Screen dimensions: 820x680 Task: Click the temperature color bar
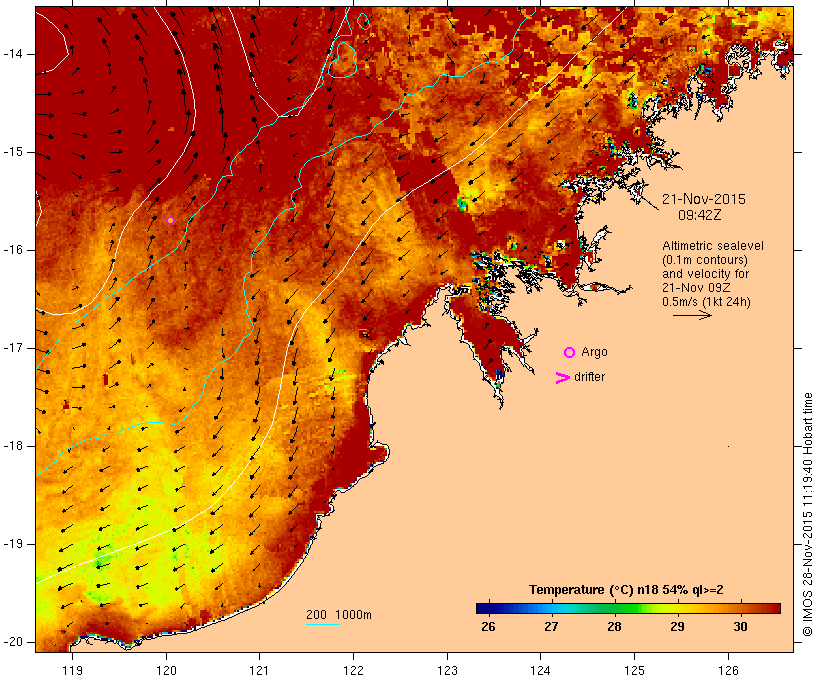(628, 608)
